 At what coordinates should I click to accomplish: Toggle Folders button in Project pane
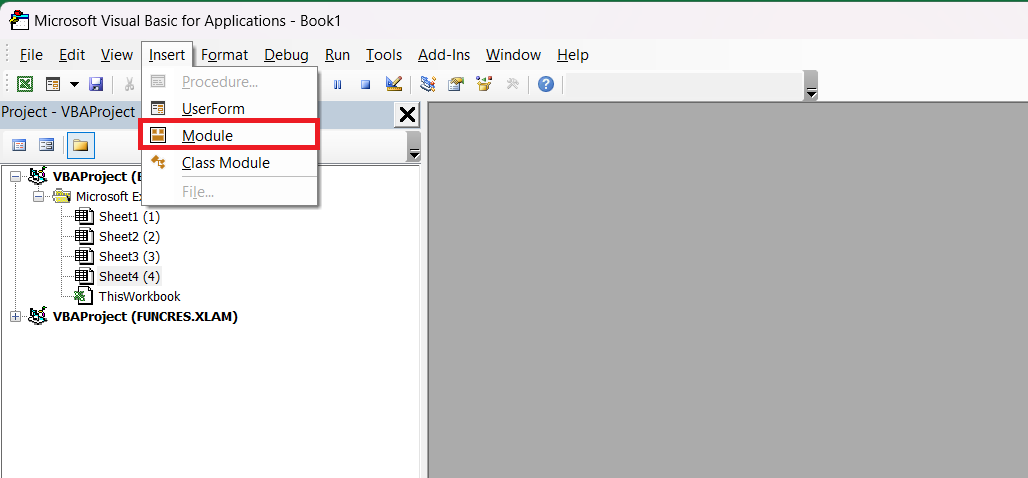coord(81,145)
